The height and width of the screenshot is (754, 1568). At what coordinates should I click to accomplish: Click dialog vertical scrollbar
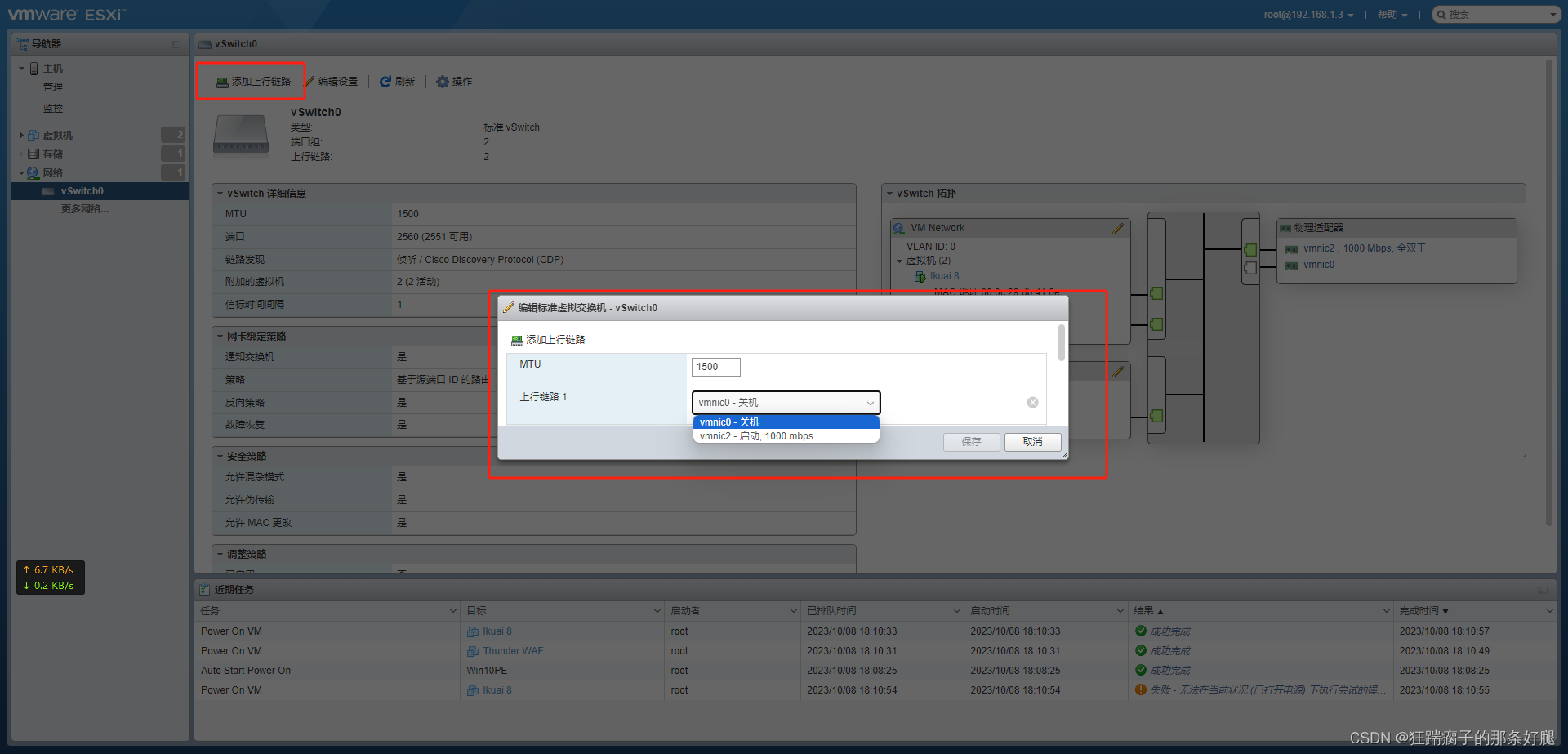[x=1062, y=343]
